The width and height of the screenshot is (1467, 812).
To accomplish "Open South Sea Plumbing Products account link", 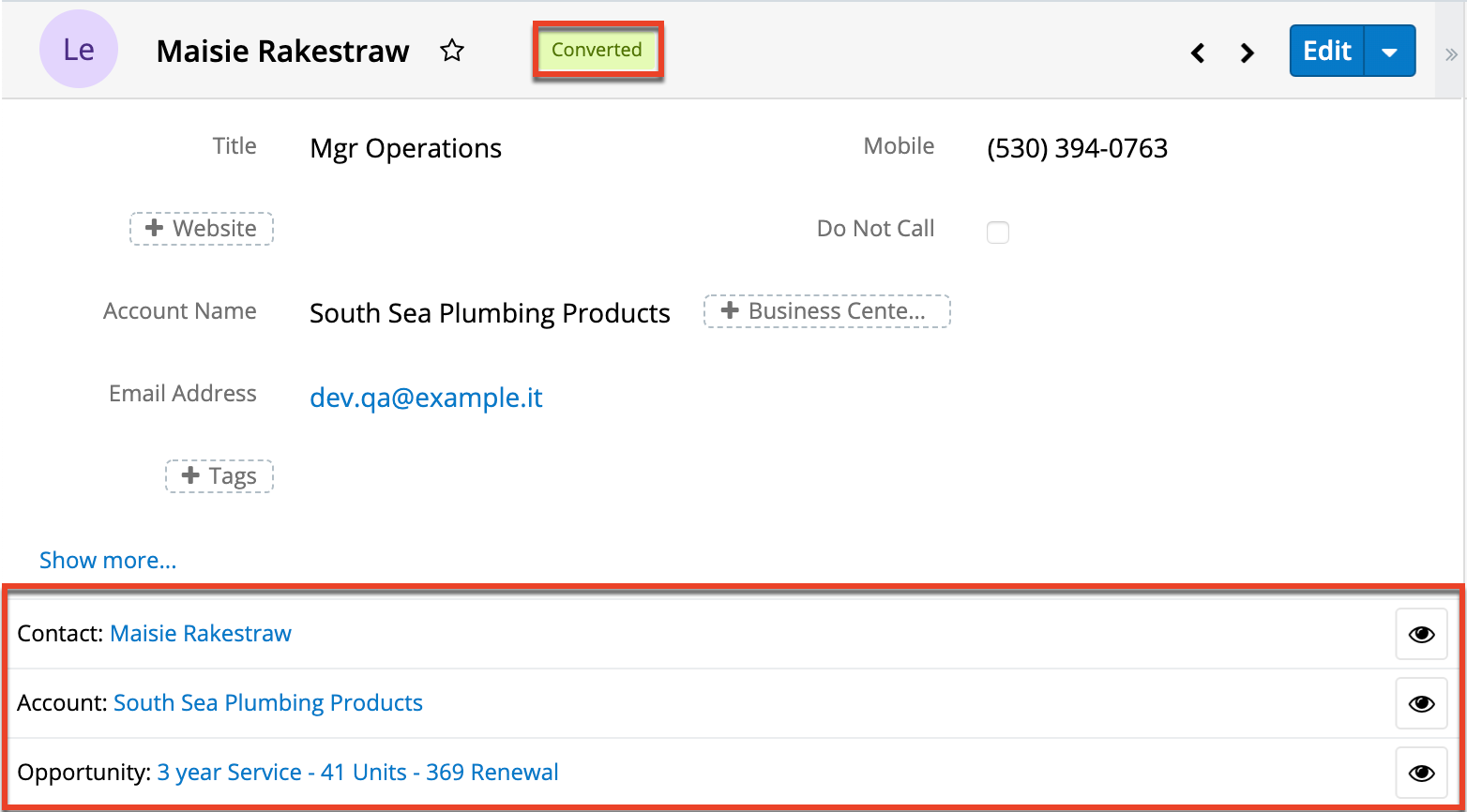I will (268, 703).
